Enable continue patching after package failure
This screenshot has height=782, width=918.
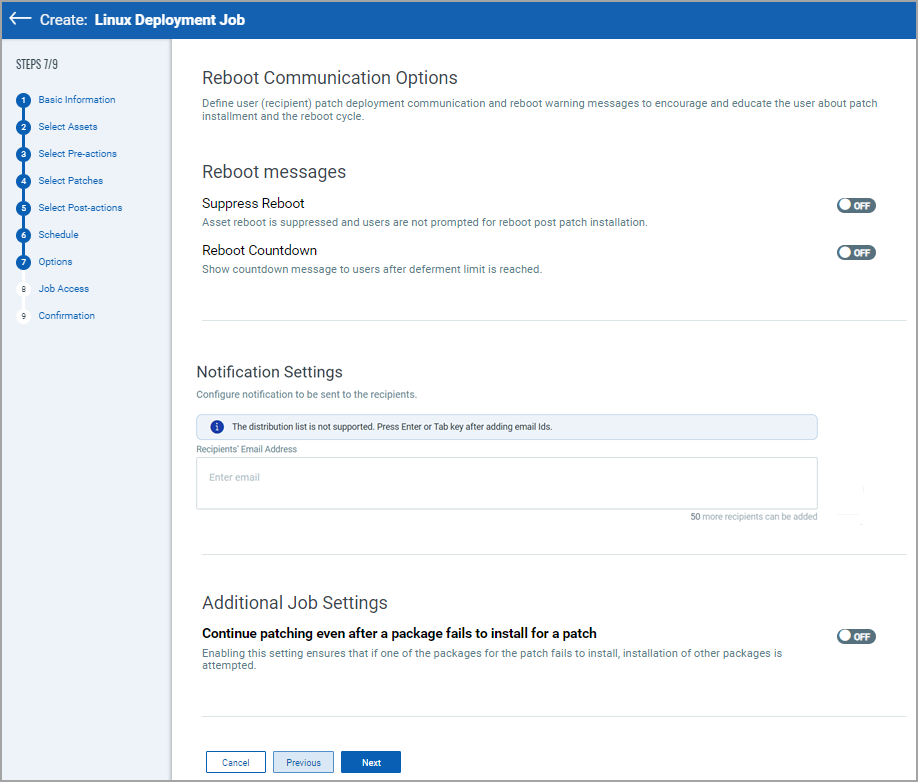coord(856,636)
